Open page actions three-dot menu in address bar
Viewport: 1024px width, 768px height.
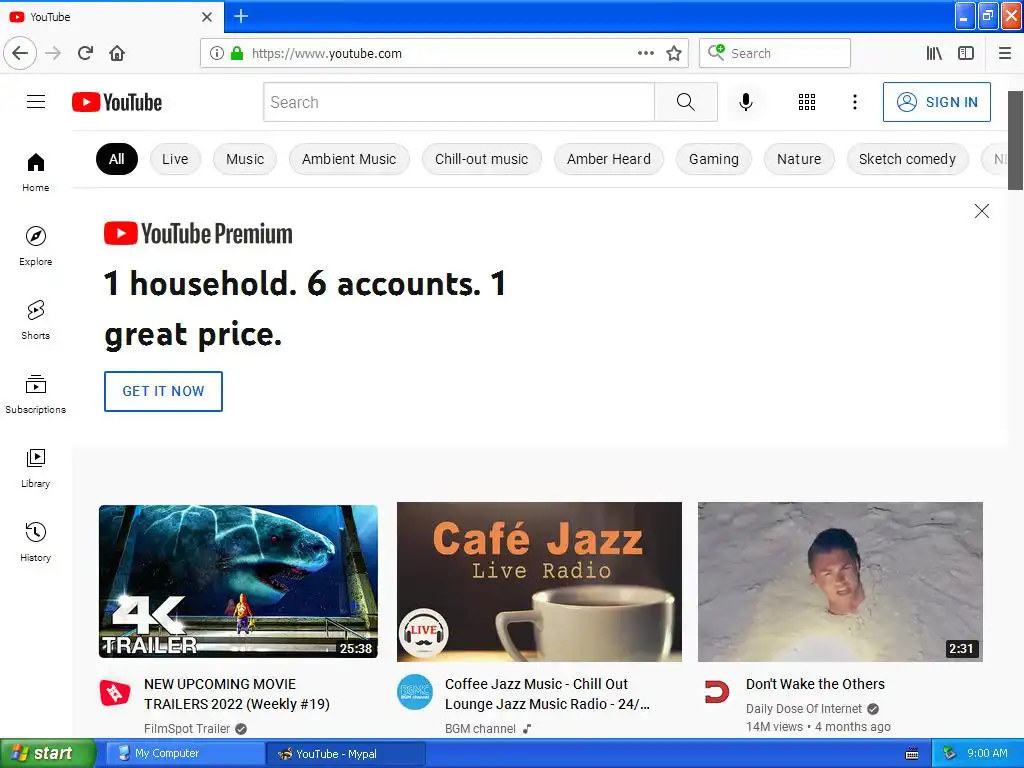click(645, 53)
